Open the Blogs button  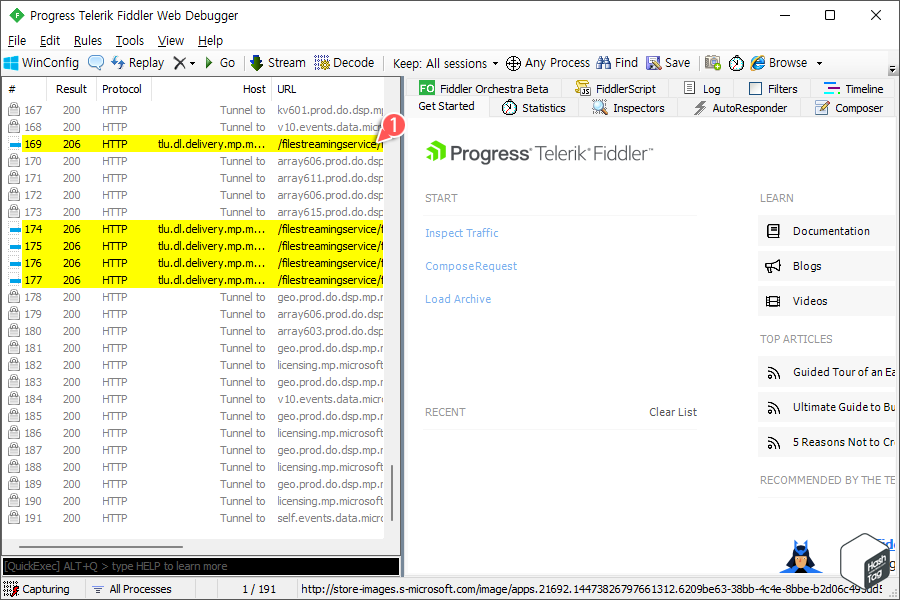(827, 266)
